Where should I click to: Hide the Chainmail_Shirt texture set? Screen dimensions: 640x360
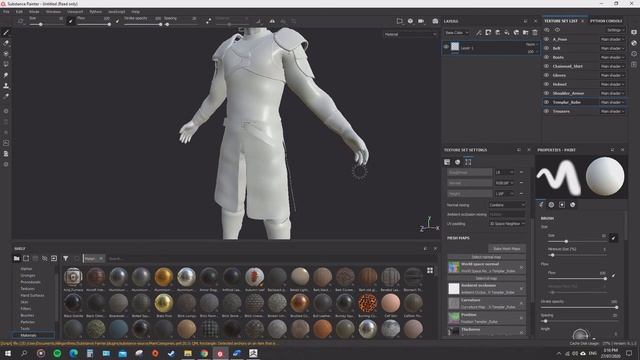pyautogui.click(x=547, y=66)
